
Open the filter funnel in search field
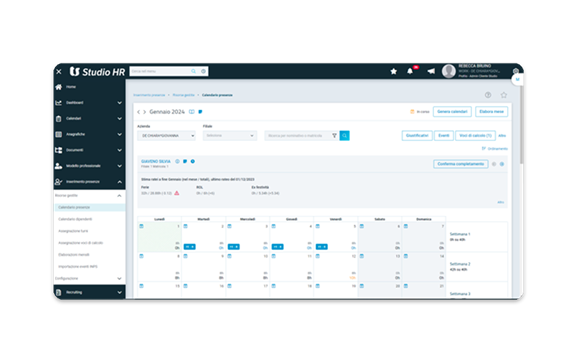click(334, 136)
